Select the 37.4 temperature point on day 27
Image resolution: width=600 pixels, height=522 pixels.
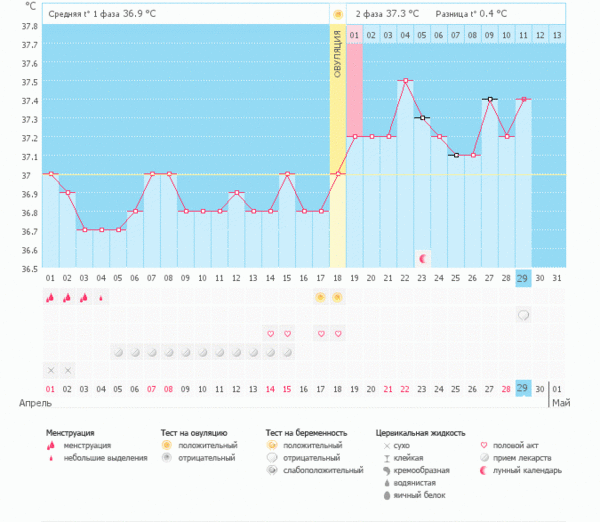point(489,99)
